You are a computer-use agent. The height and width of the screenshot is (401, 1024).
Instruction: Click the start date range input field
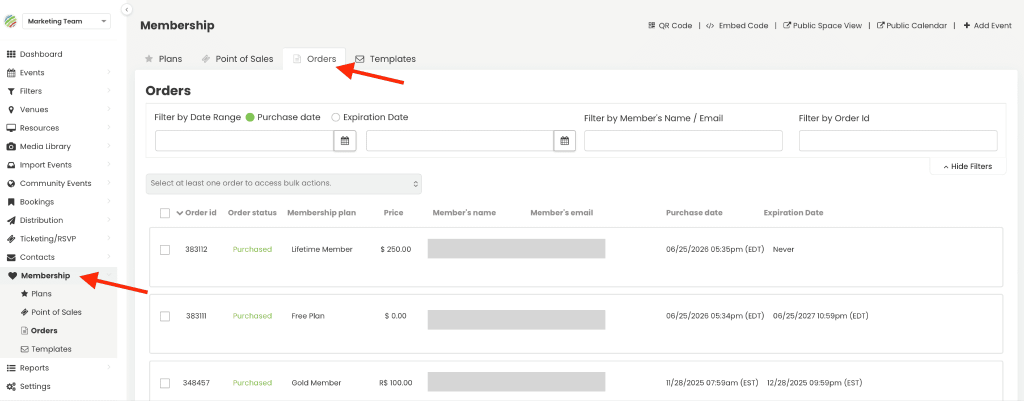pos(245,140)
